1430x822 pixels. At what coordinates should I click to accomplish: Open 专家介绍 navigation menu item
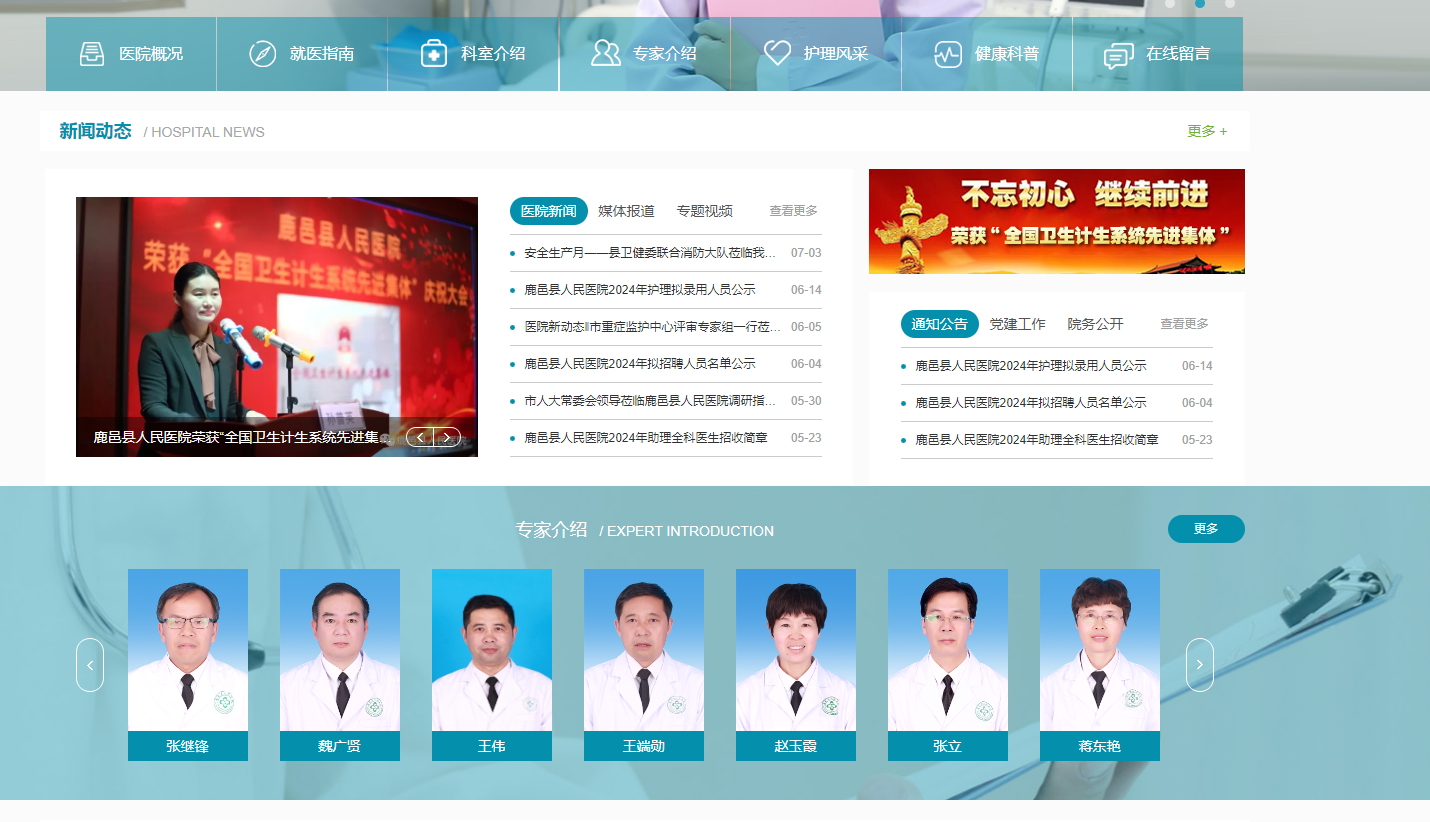tap(645, 54)
